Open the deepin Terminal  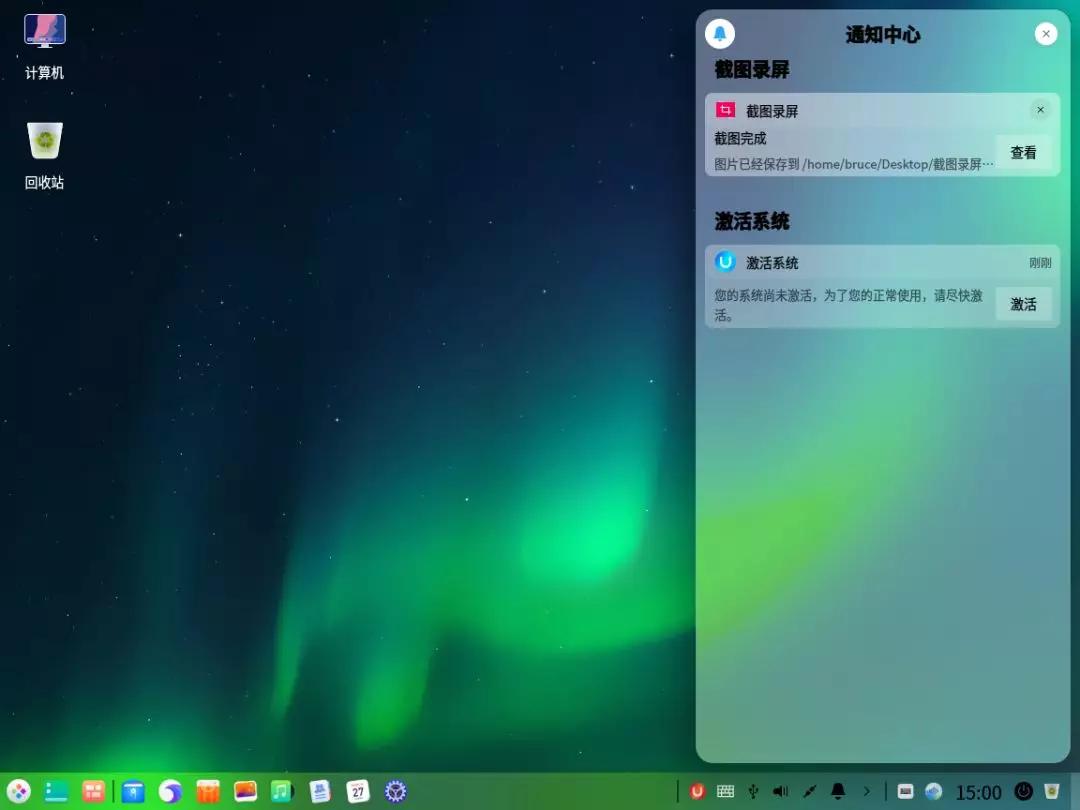click(56, 791)
